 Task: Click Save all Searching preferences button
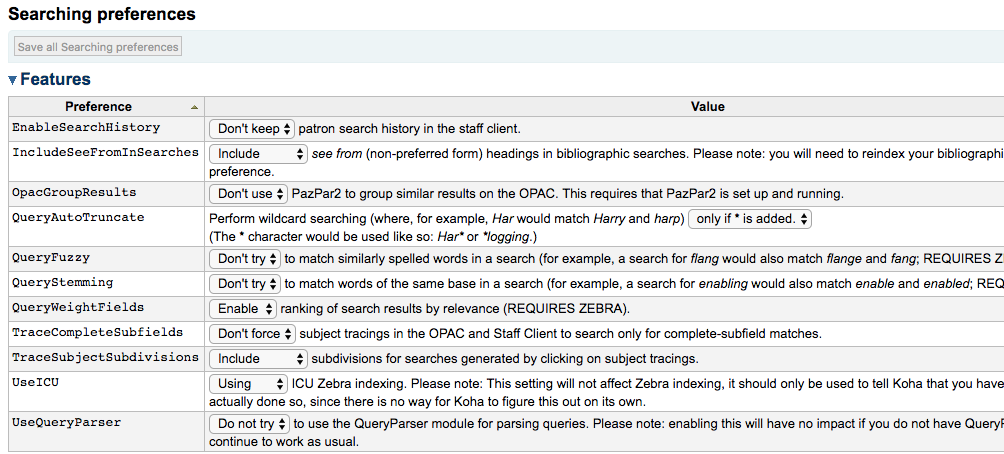coord(98,47)
